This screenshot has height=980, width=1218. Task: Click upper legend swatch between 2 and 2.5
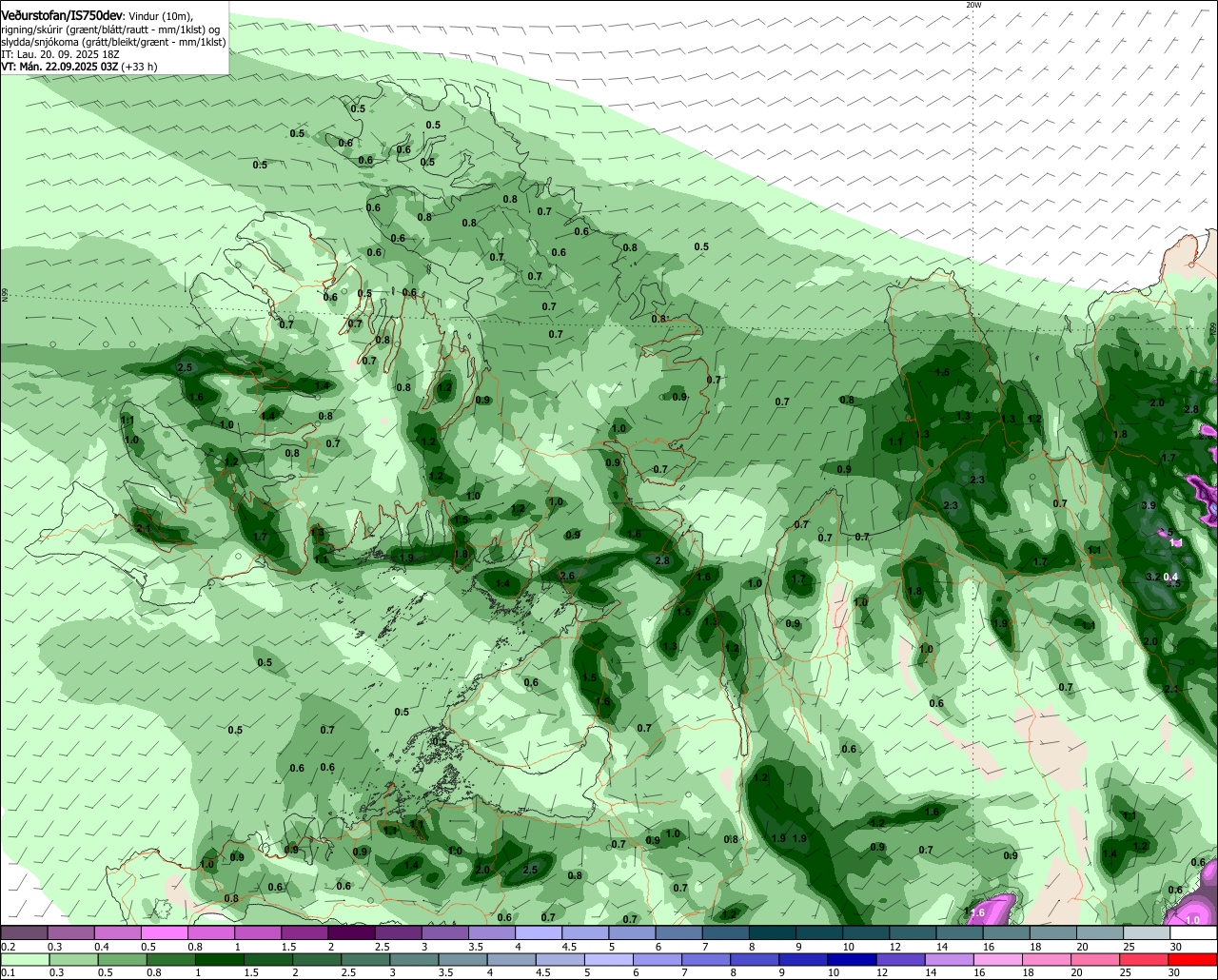(x=351, y=932)
